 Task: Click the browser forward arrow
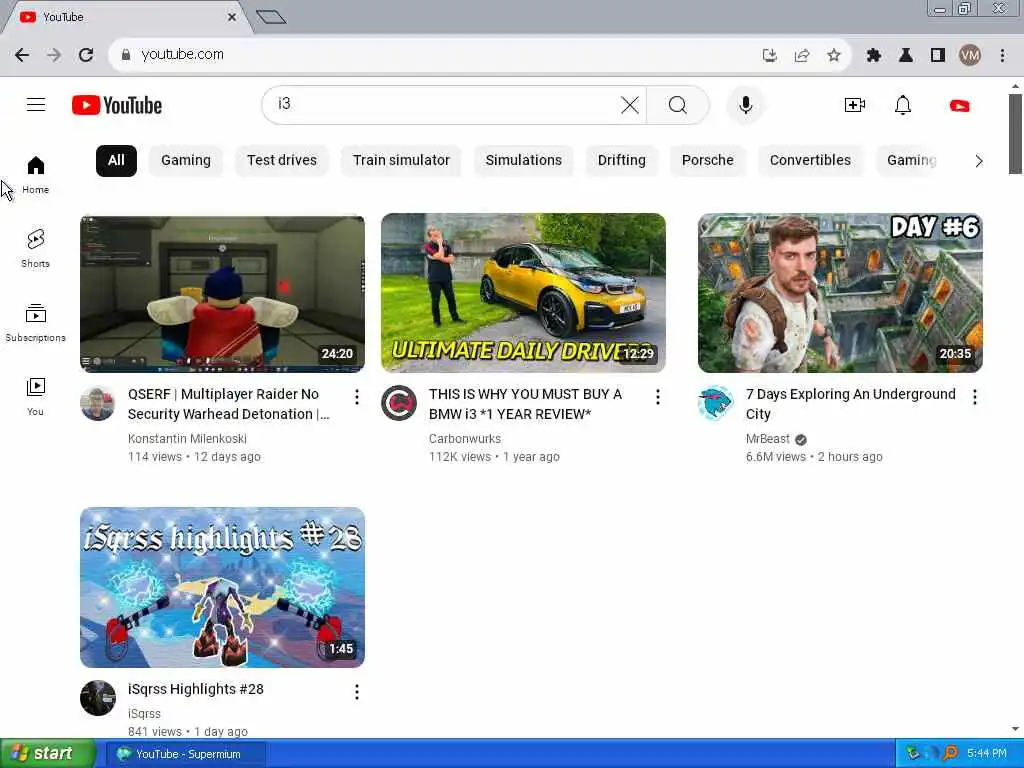click(54, 55)
